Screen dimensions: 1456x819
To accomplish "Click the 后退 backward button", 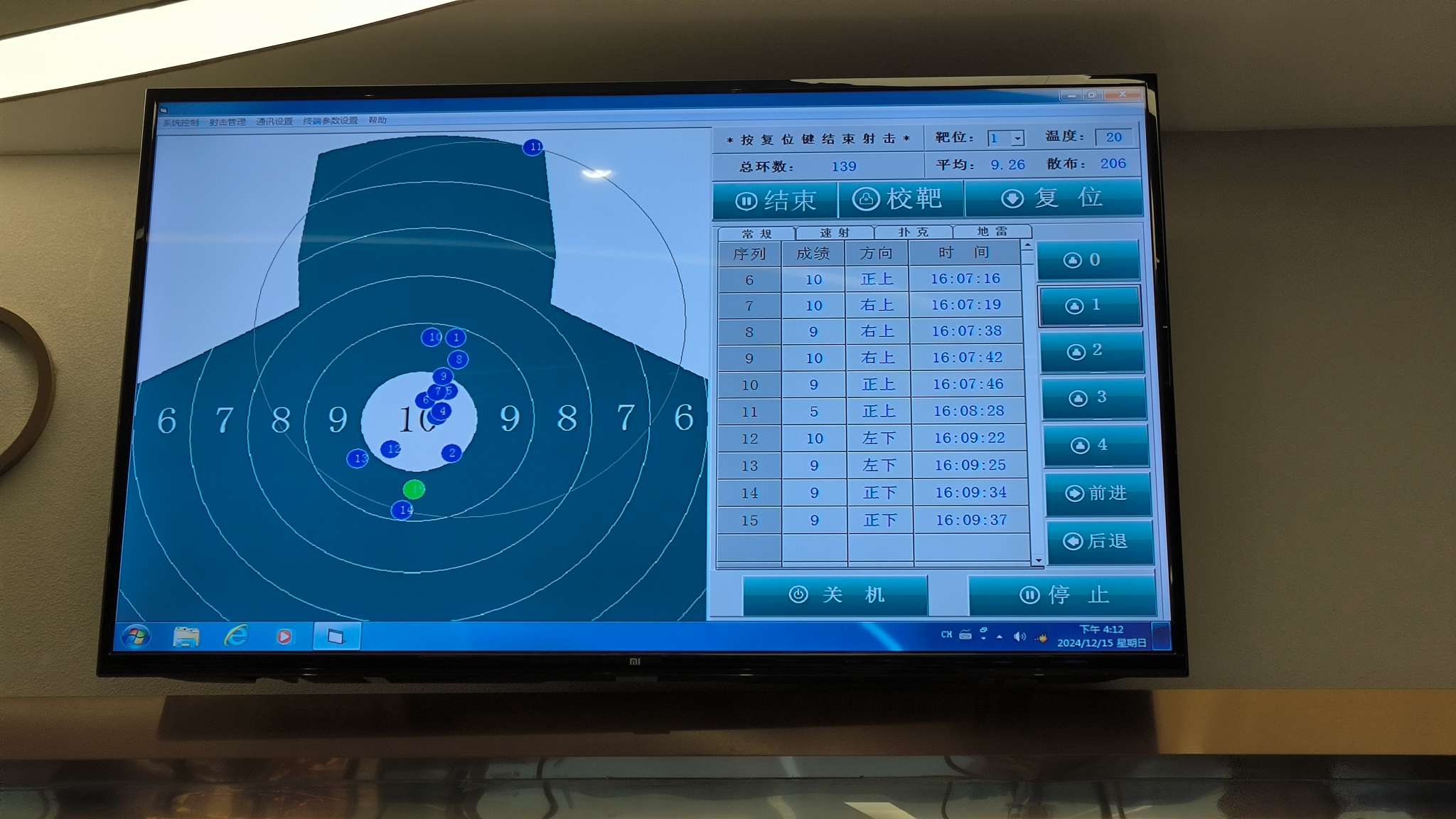I will click(1100, 542).
